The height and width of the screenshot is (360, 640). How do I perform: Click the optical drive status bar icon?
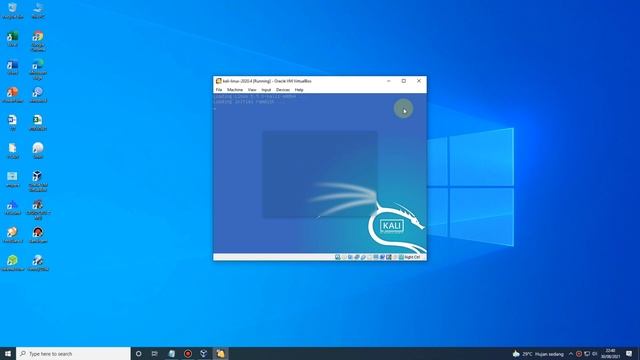(344, 257)
